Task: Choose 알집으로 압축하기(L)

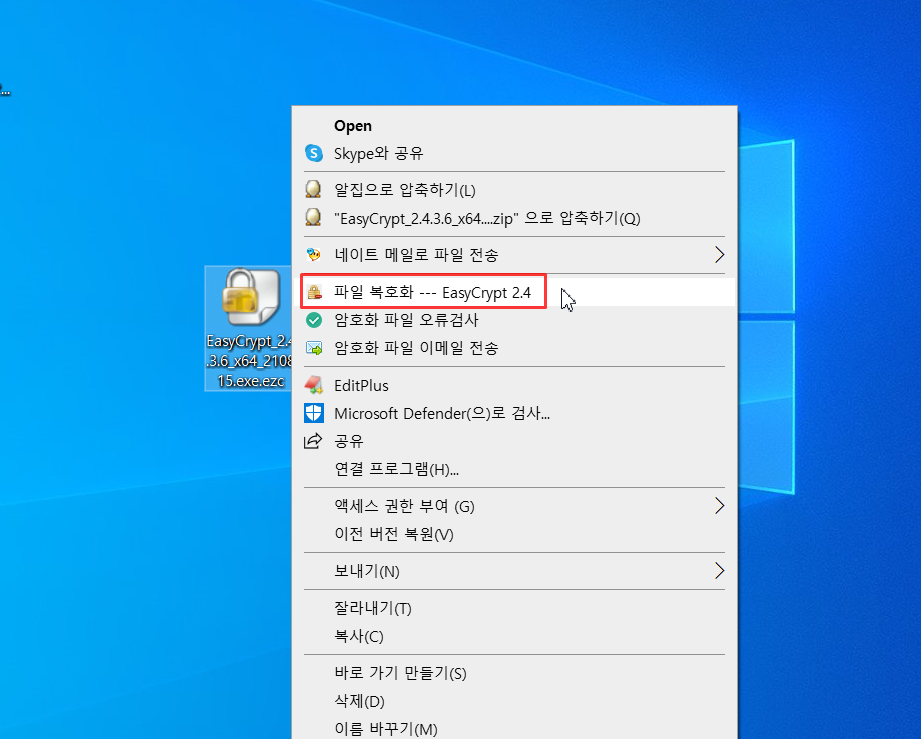Action: point(514,190)
